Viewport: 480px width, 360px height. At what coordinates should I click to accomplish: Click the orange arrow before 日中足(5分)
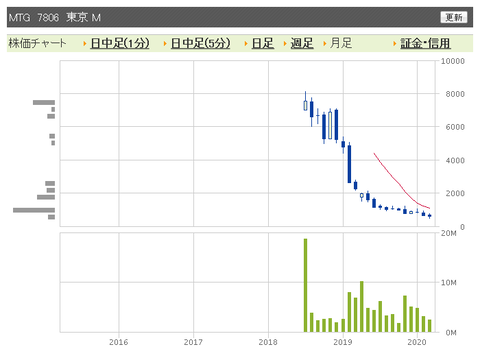coord(165,43)
